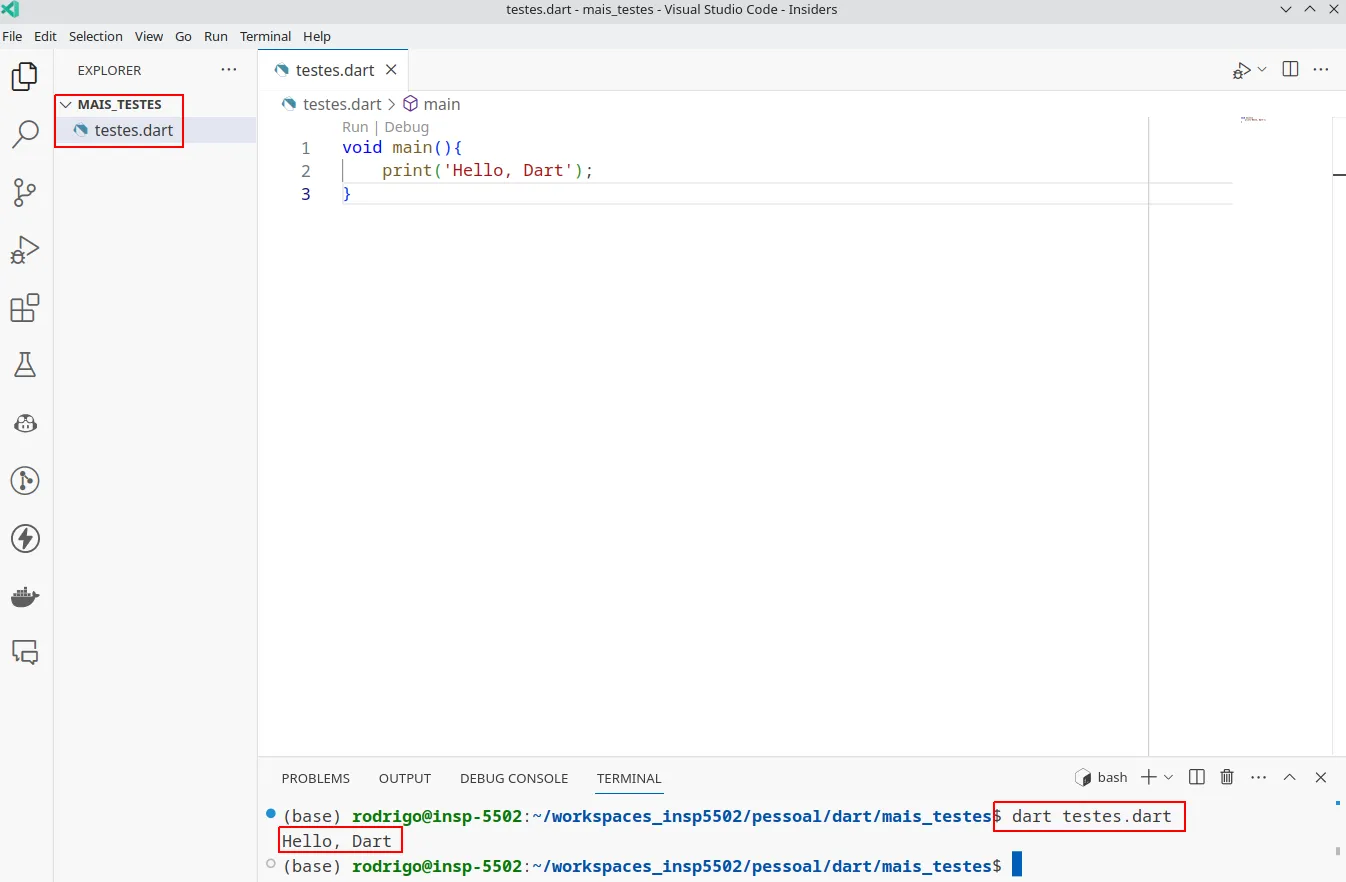The image size is (1346, 882).
Task: Open the Extensions view icon
Action: tap(25, 308)
